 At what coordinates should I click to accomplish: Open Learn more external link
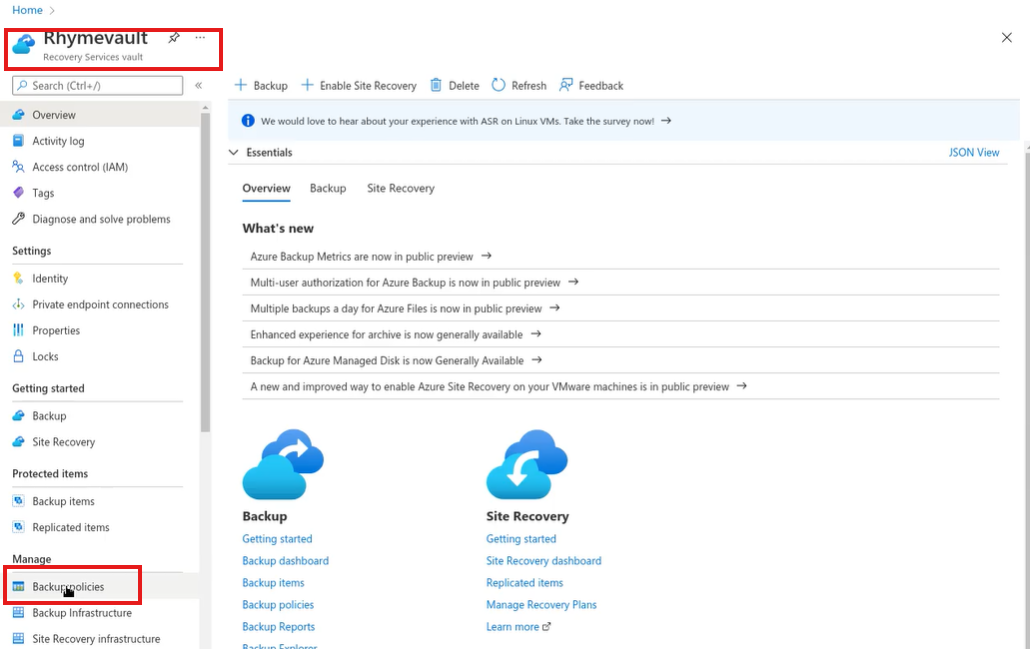518,627
